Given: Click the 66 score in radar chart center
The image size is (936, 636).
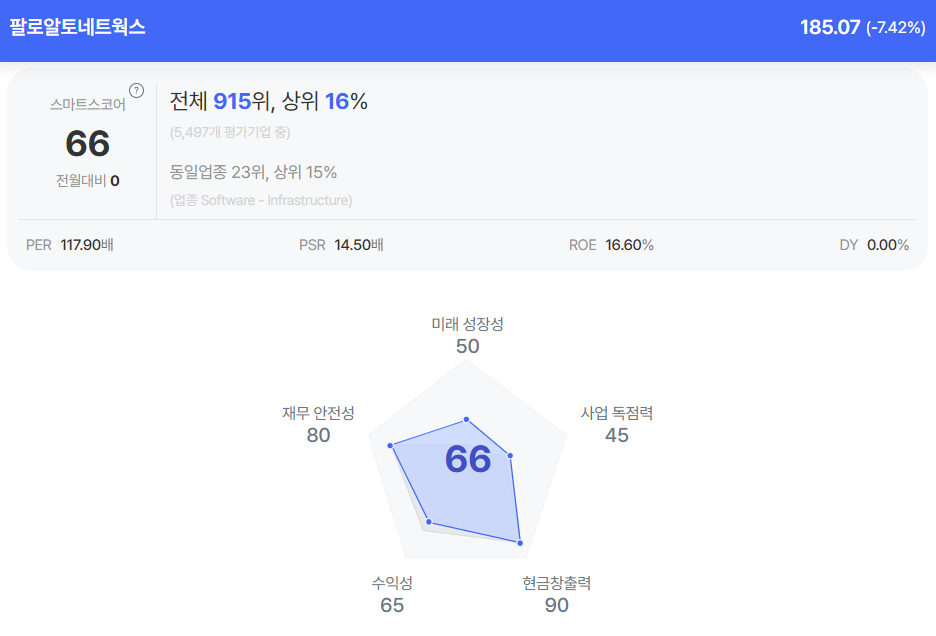Looking at the screenshot, I should tap(468, 459).
